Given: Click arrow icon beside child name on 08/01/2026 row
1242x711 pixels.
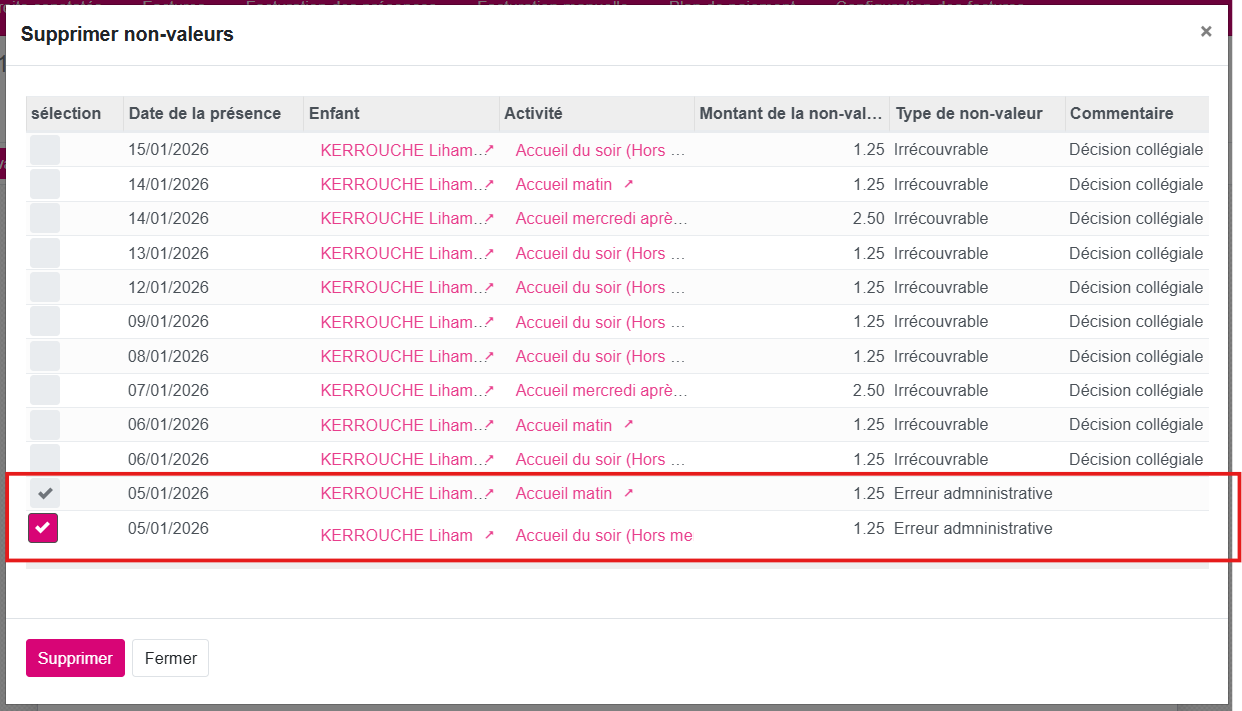Looking at the screenshot, I should click(489, 356).
